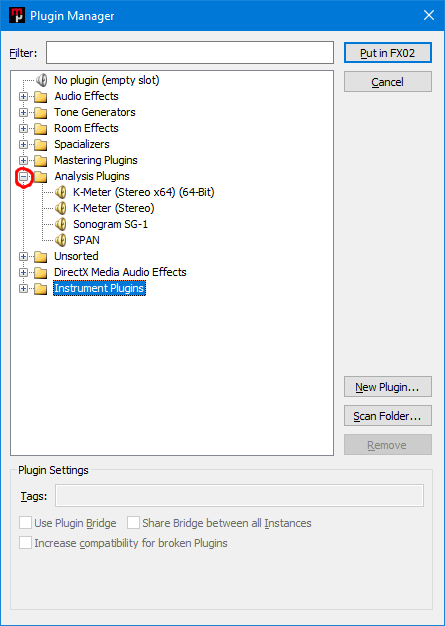
Task: Click the Audio Effects folder icon
Action: 41,97
